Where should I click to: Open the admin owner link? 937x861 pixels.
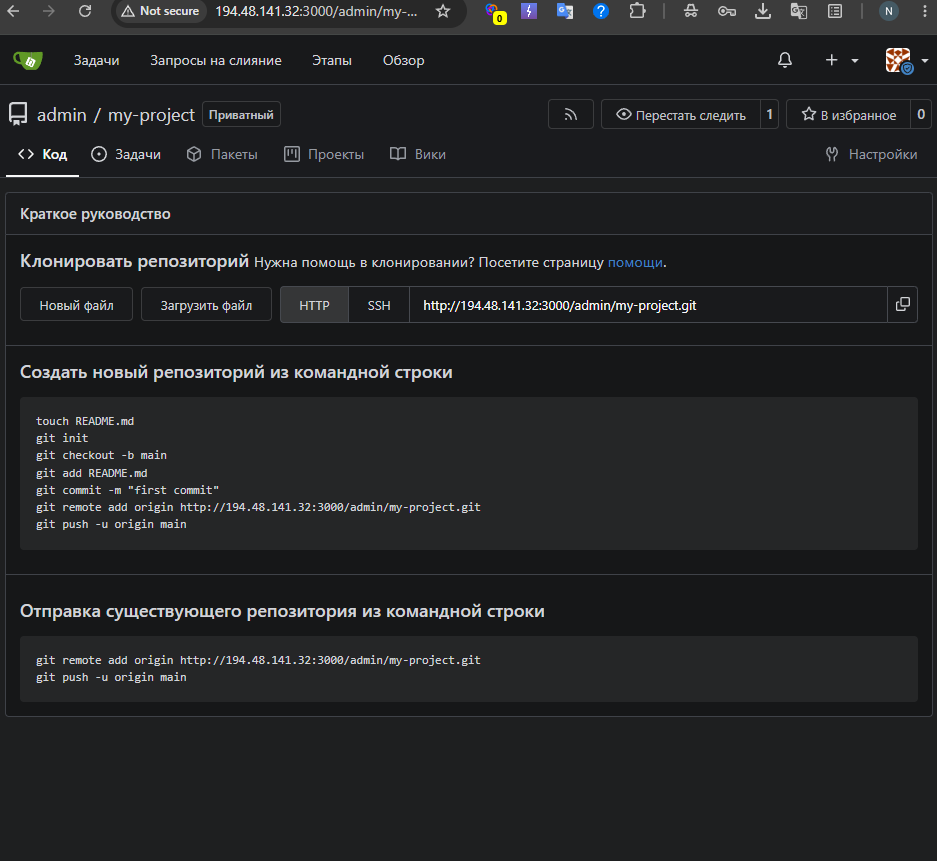coord(62,115)
